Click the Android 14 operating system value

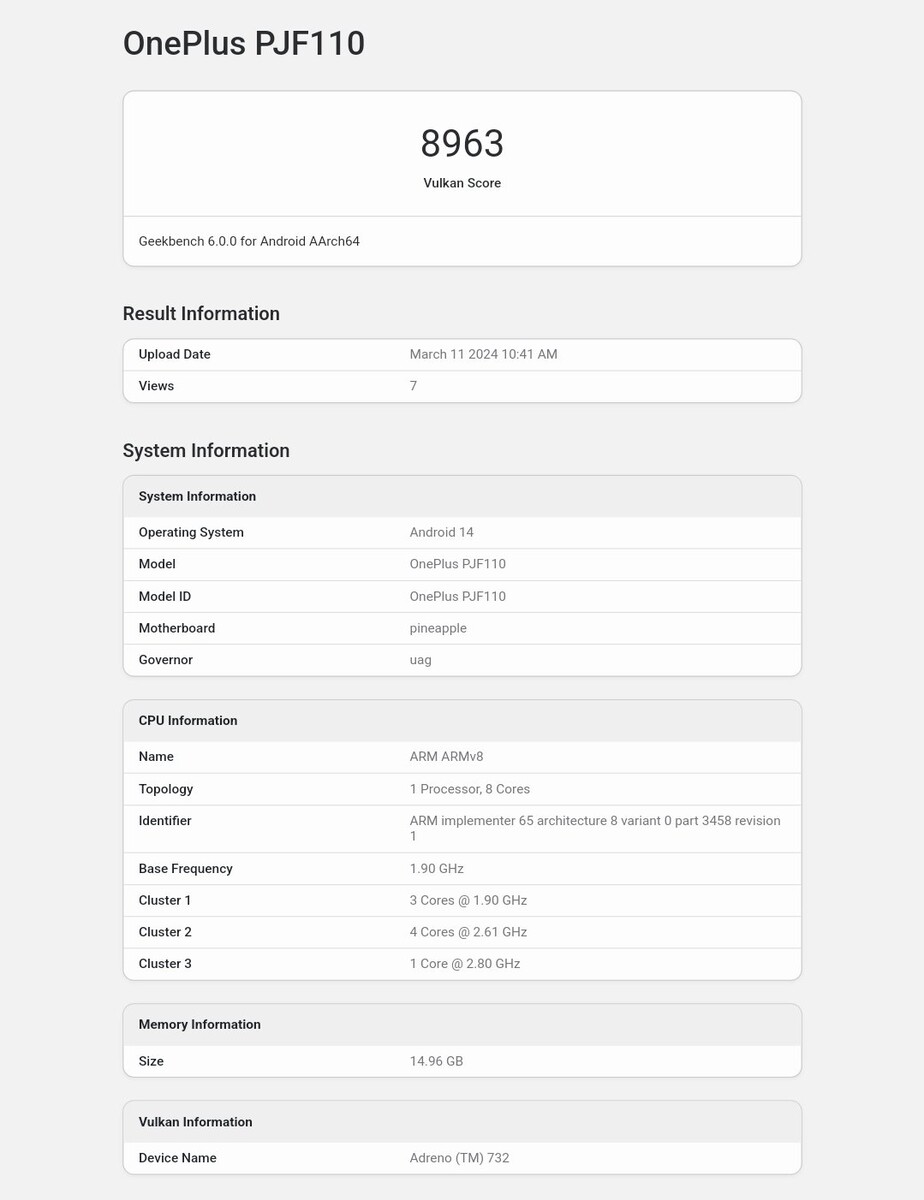click(442, 533)
